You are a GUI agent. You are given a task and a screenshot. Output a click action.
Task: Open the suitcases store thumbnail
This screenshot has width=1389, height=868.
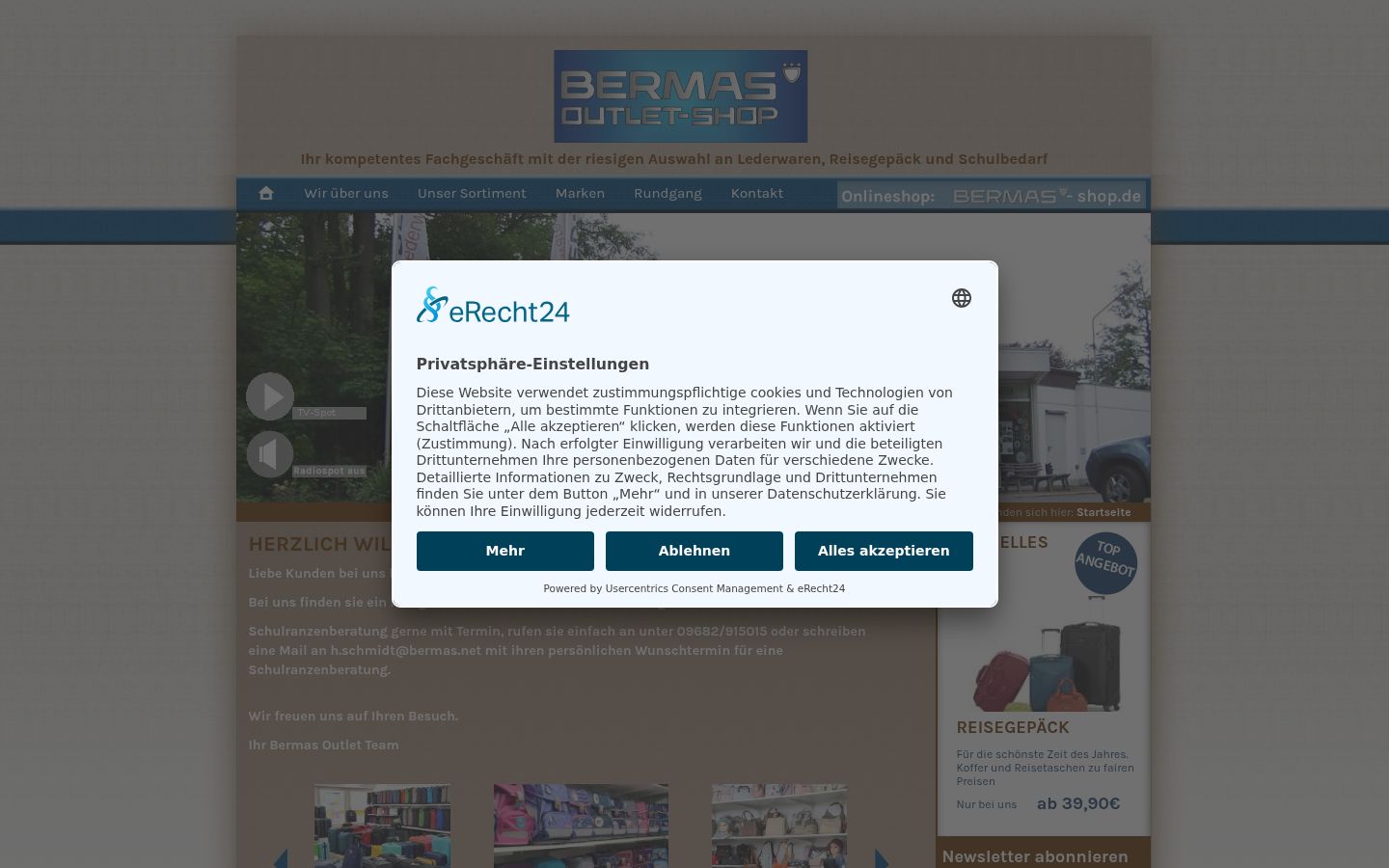(382, 826)
